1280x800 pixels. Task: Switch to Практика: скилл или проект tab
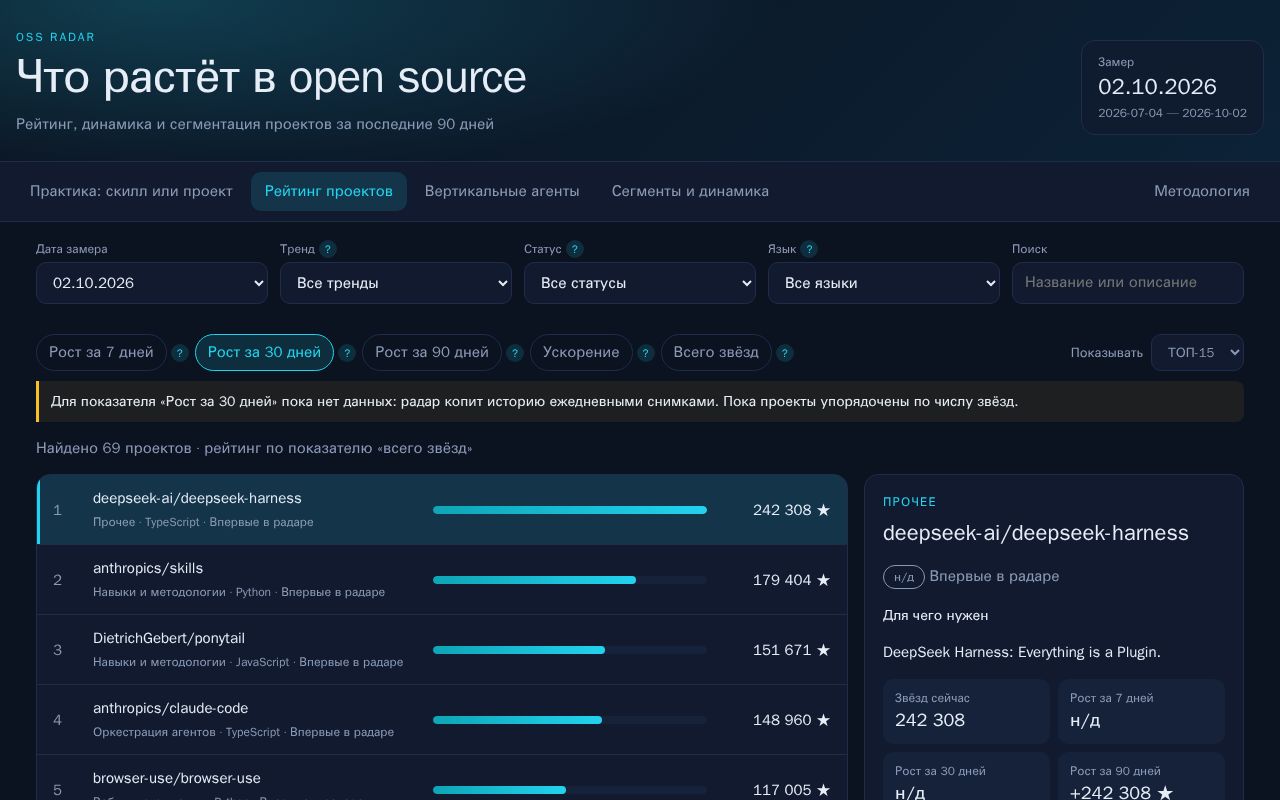(x=131, y=191)
